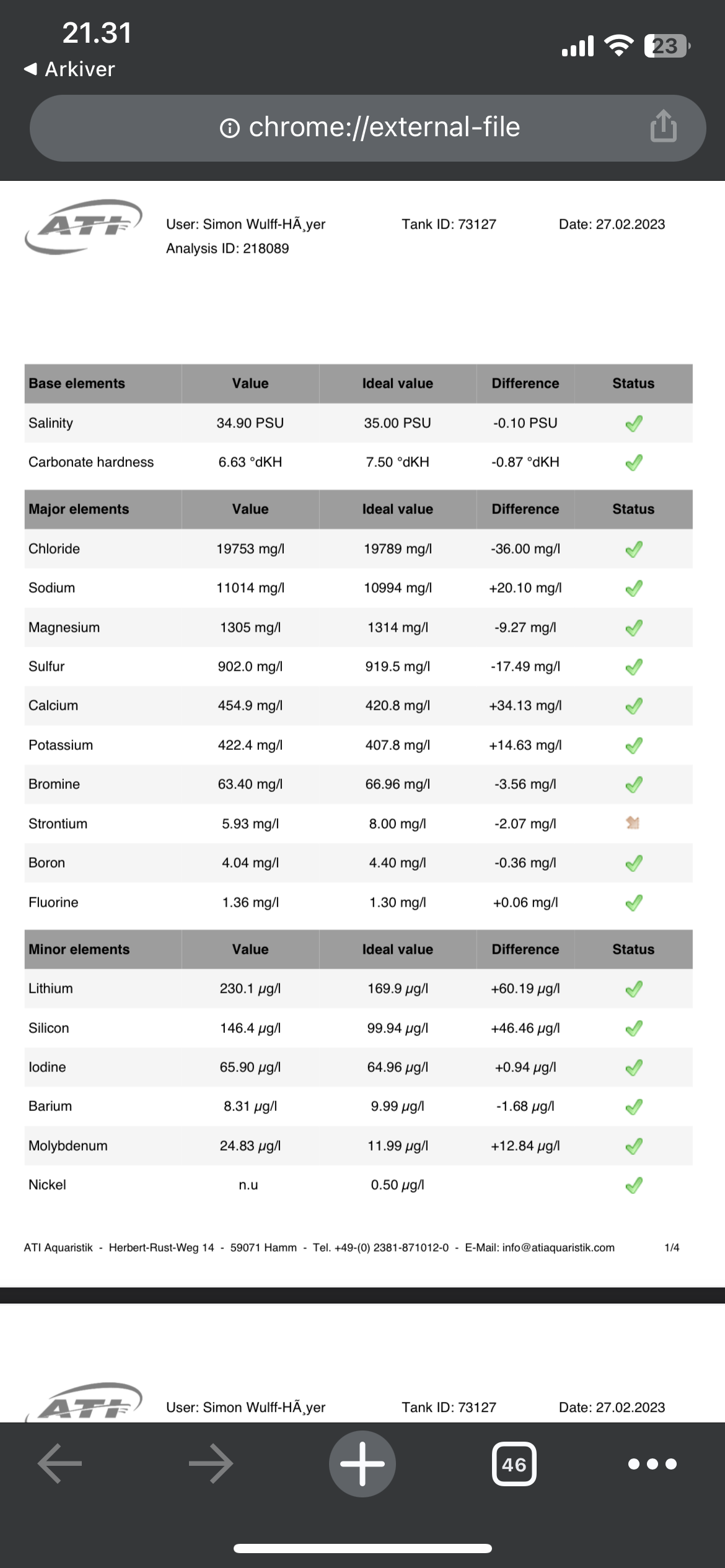The height and width of the screenshot is (1568, 725).
Task: Tap the Analysis ID 218089 text
Action: click(227, 248)
